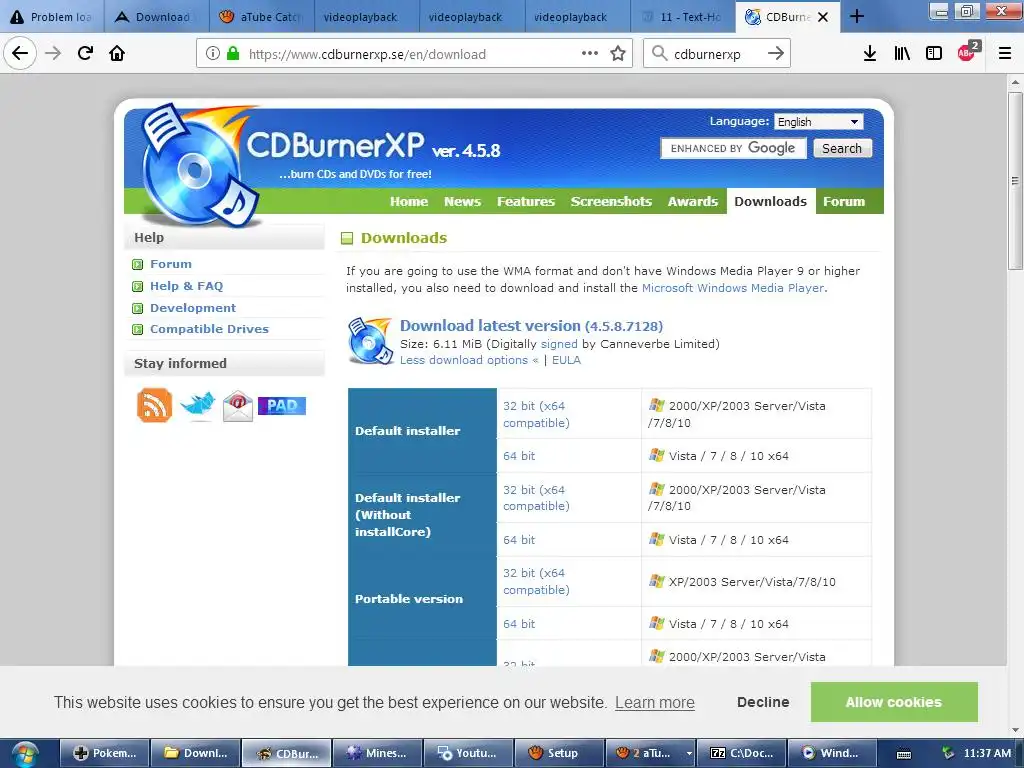Open the browser home page
Viewport: 1024px width, 768px height.
117,53
